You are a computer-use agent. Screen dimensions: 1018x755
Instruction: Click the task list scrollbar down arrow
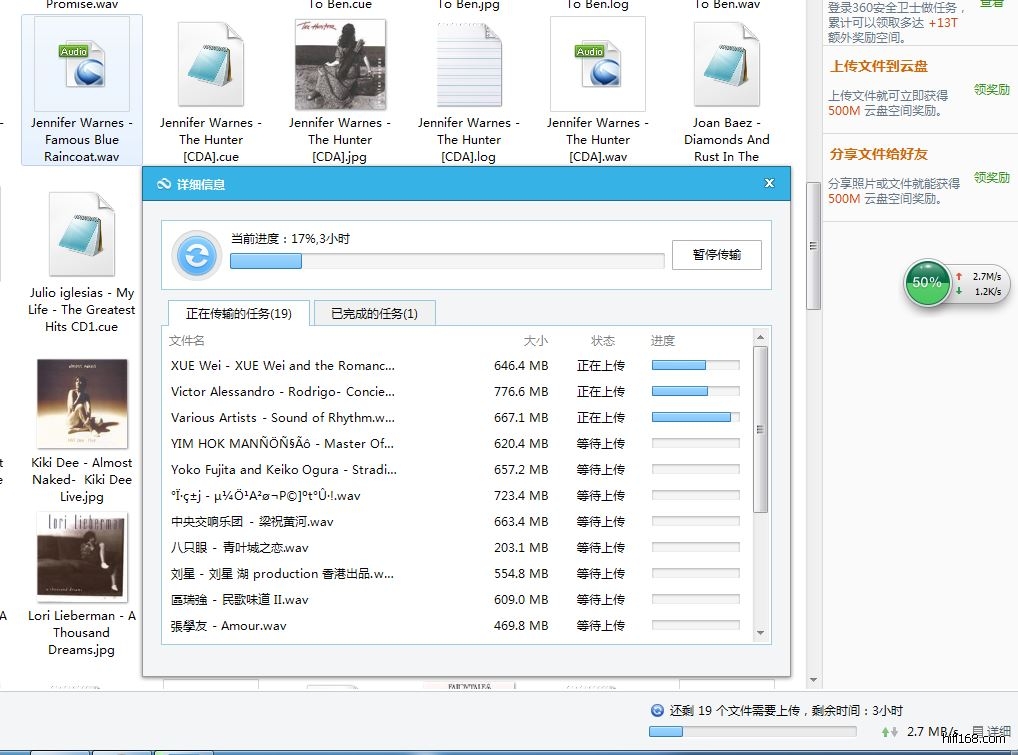pyautogui.click(x=760, y=633)
